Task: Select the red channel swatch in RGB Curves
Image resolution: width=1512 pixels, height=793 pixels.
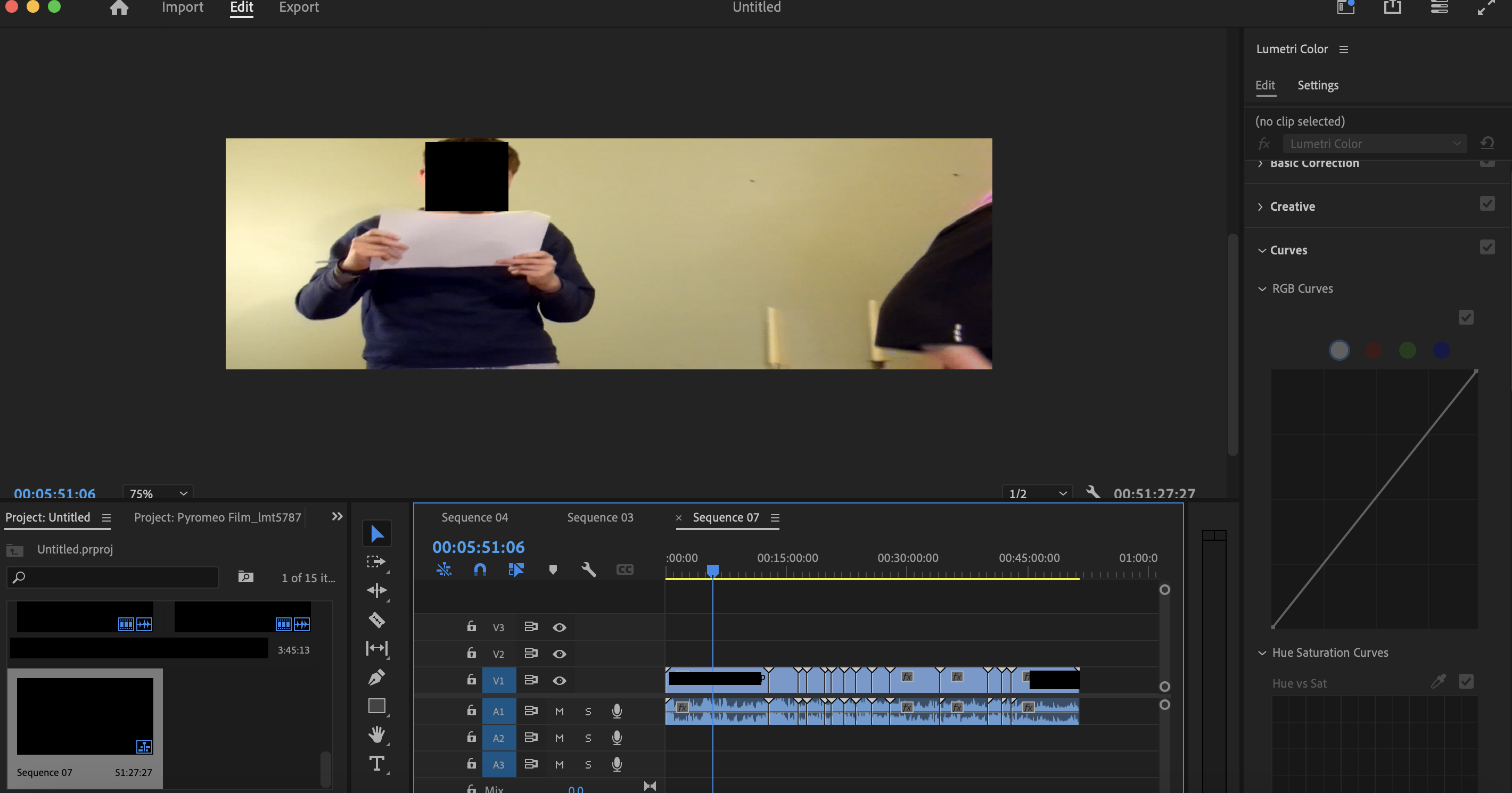Action: click(1373, 349)
